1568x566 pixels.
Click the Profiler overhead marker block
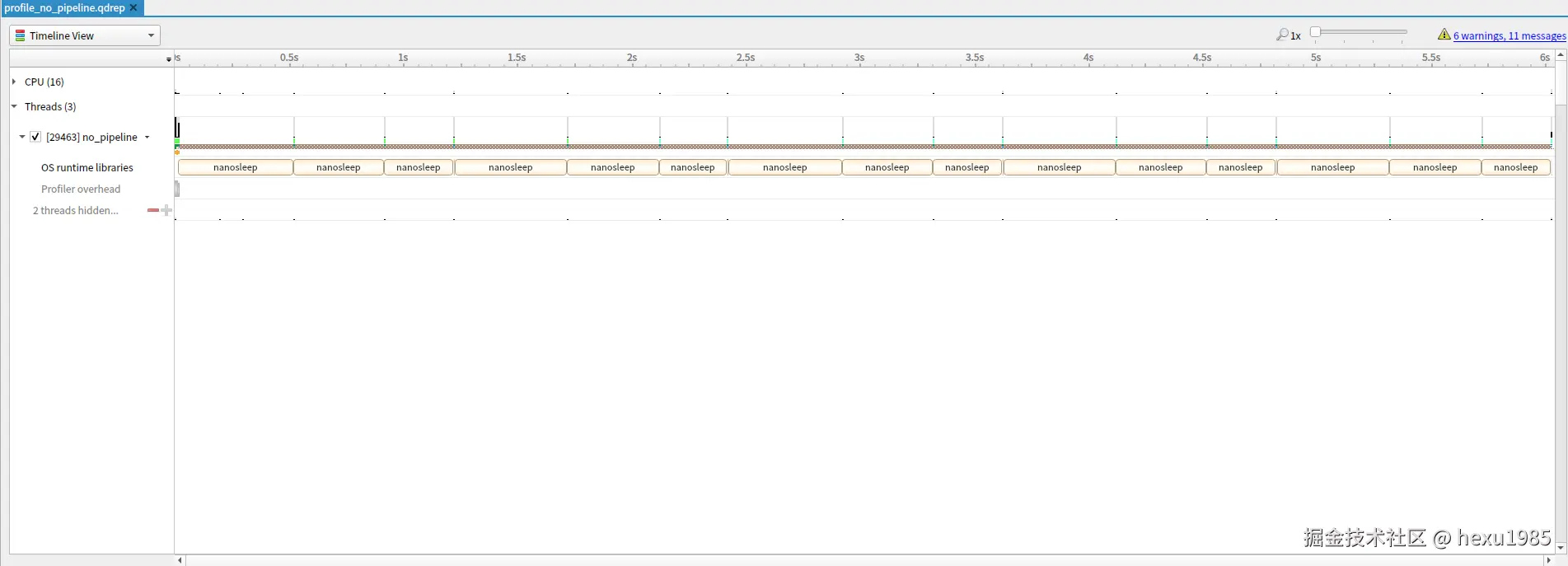tap(177, 189)
